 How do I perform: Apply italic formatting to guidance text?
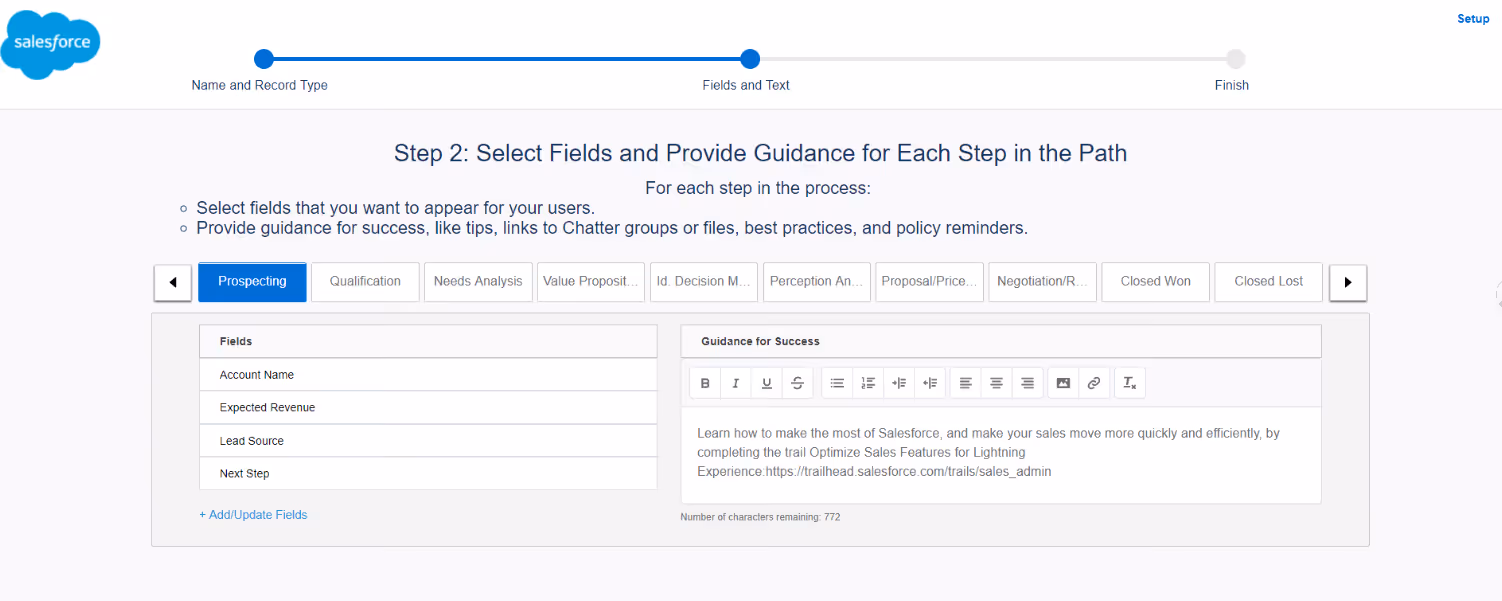pyautogui.click(x=735, y=382)
